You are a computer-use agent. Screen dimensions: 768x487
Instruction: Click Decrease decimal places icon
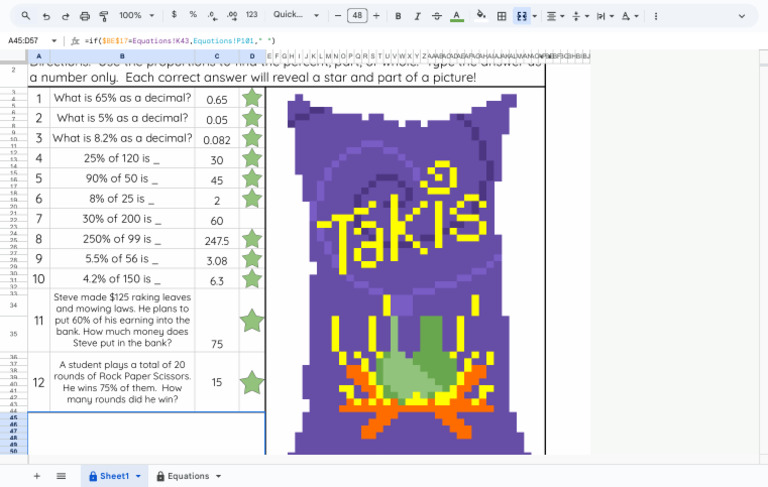coord(213,16)
